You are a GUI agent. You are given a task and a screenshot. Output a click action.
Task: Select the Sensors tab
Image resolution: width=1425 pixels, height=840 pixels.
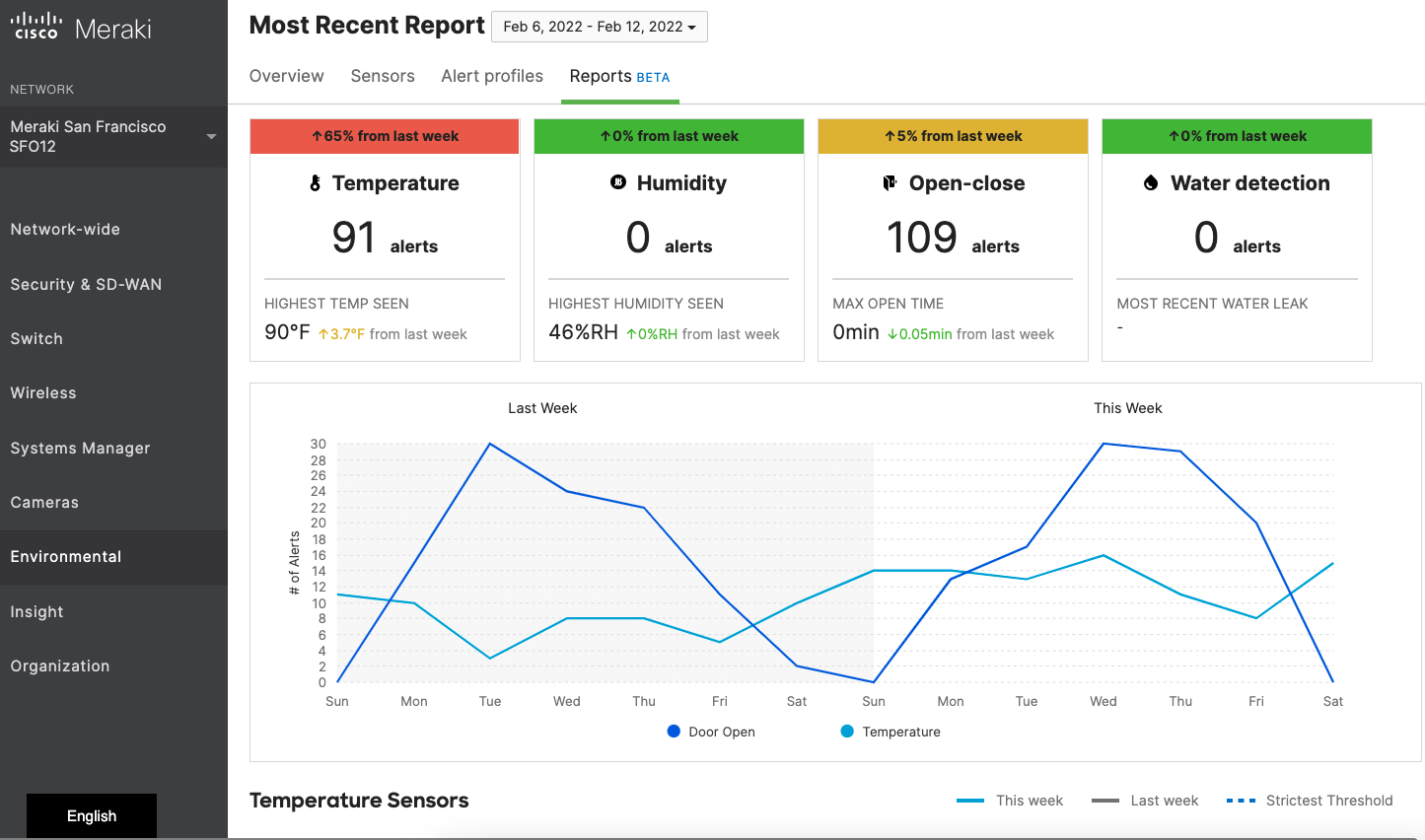click(x=383, y=76)
